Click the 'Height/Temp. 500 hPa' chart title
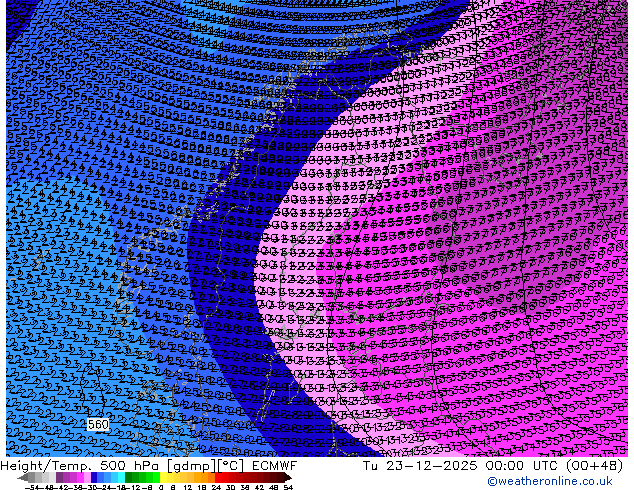Image resolution: width=634 pixels, height=490 pixels. 80,466
